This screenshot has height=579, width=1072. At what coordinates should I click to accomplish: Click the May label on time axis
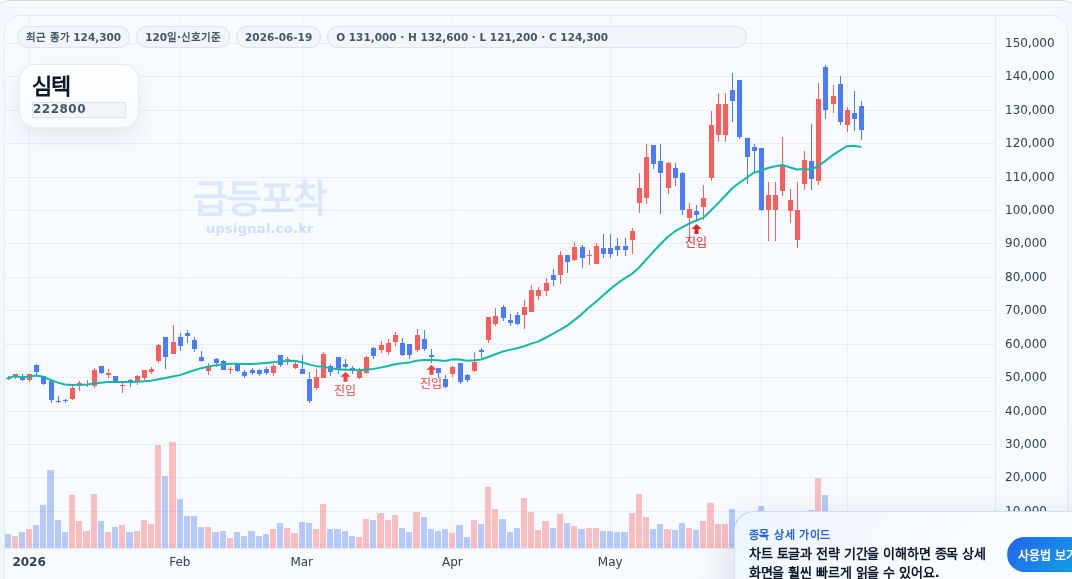[610, 562]
